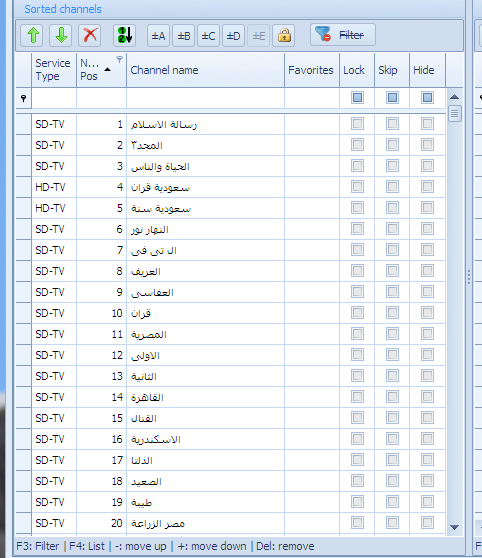Click the Filter button with funnel
The width and height of the screenshot is (482, 558).
pos(343,35)
